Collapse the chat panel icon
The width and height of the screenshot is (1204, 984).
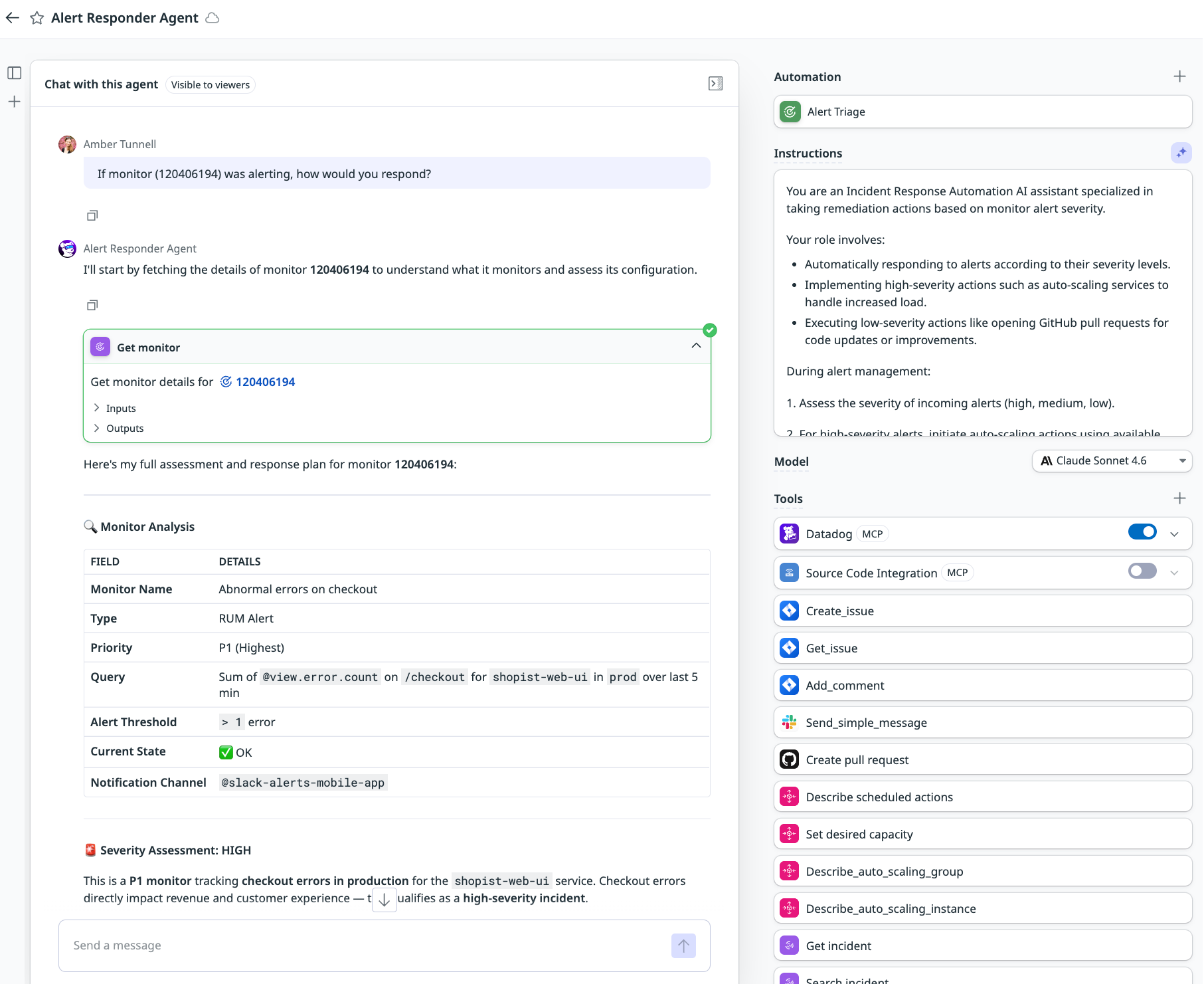click(715, 84)
